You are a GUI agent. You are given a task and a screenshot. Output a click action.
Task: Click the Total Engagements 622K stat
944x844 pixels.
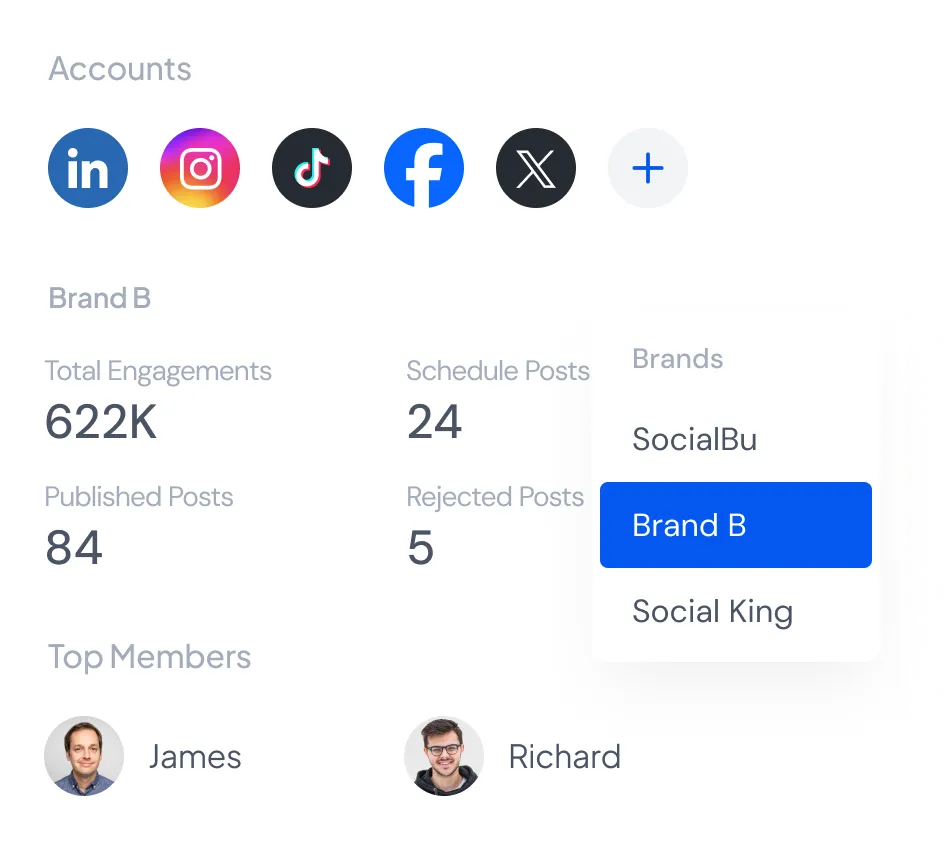point(100,422)
